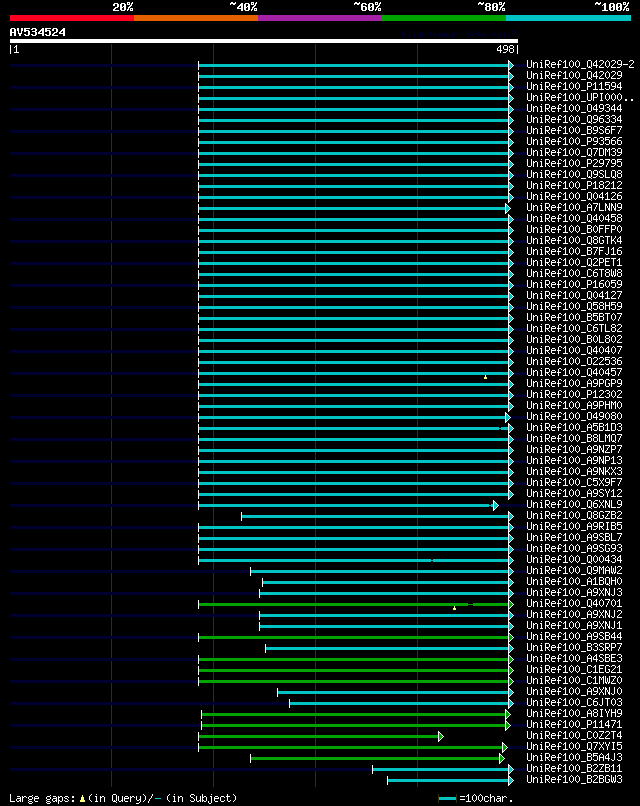Viewport: 640px width, 806px height.
Task: Click the green ~80% identity legend bar
Action: point(444,18)
